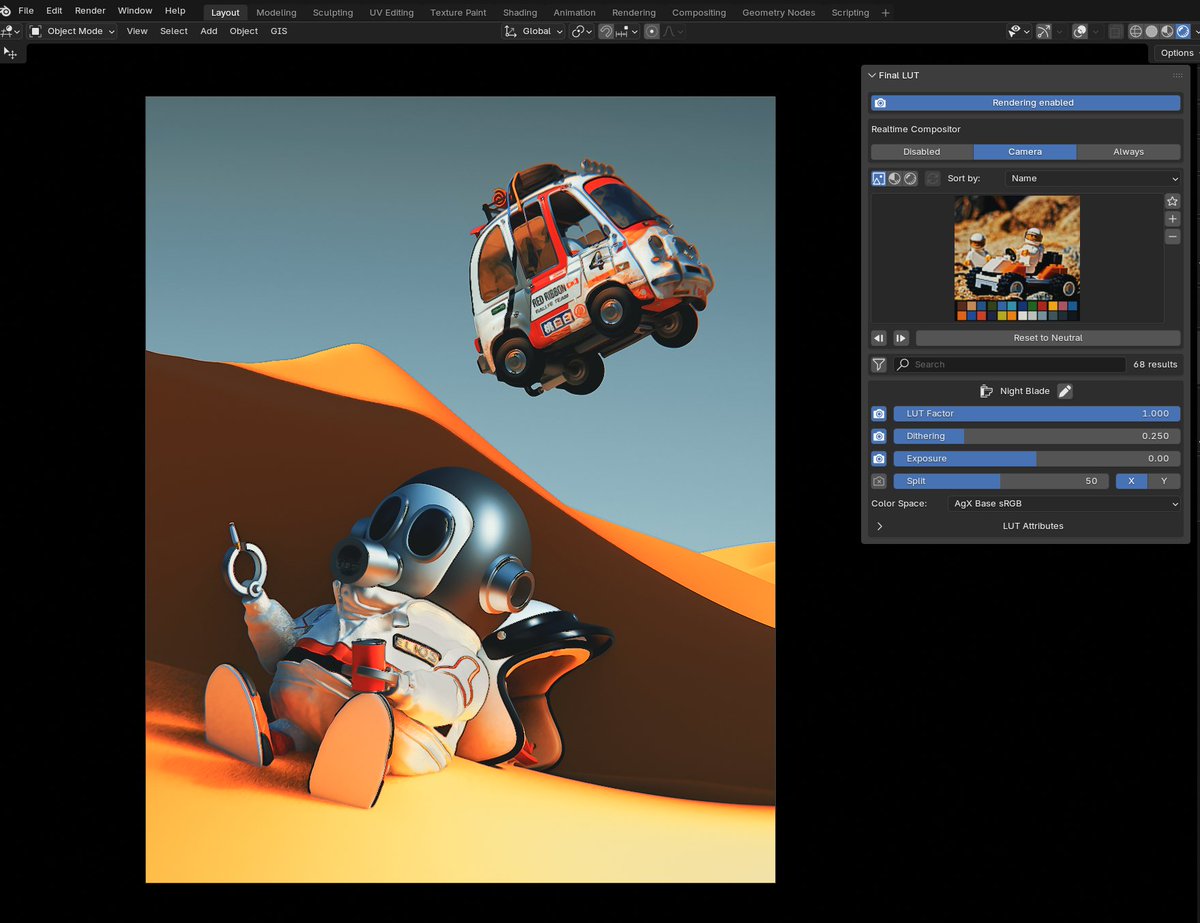
Task: Click the favorite star icon
Action: 1173,201
